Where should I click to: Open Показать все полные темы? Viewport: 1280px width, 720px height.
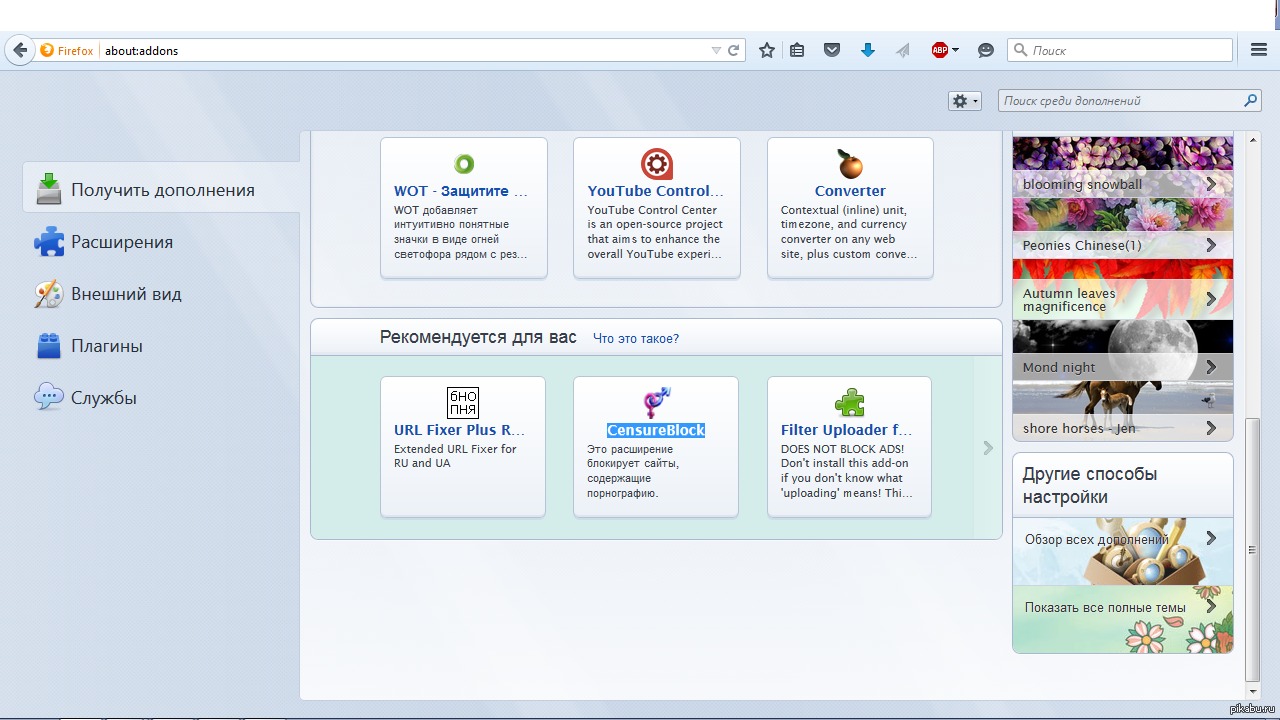click(x=1122, y=619)
